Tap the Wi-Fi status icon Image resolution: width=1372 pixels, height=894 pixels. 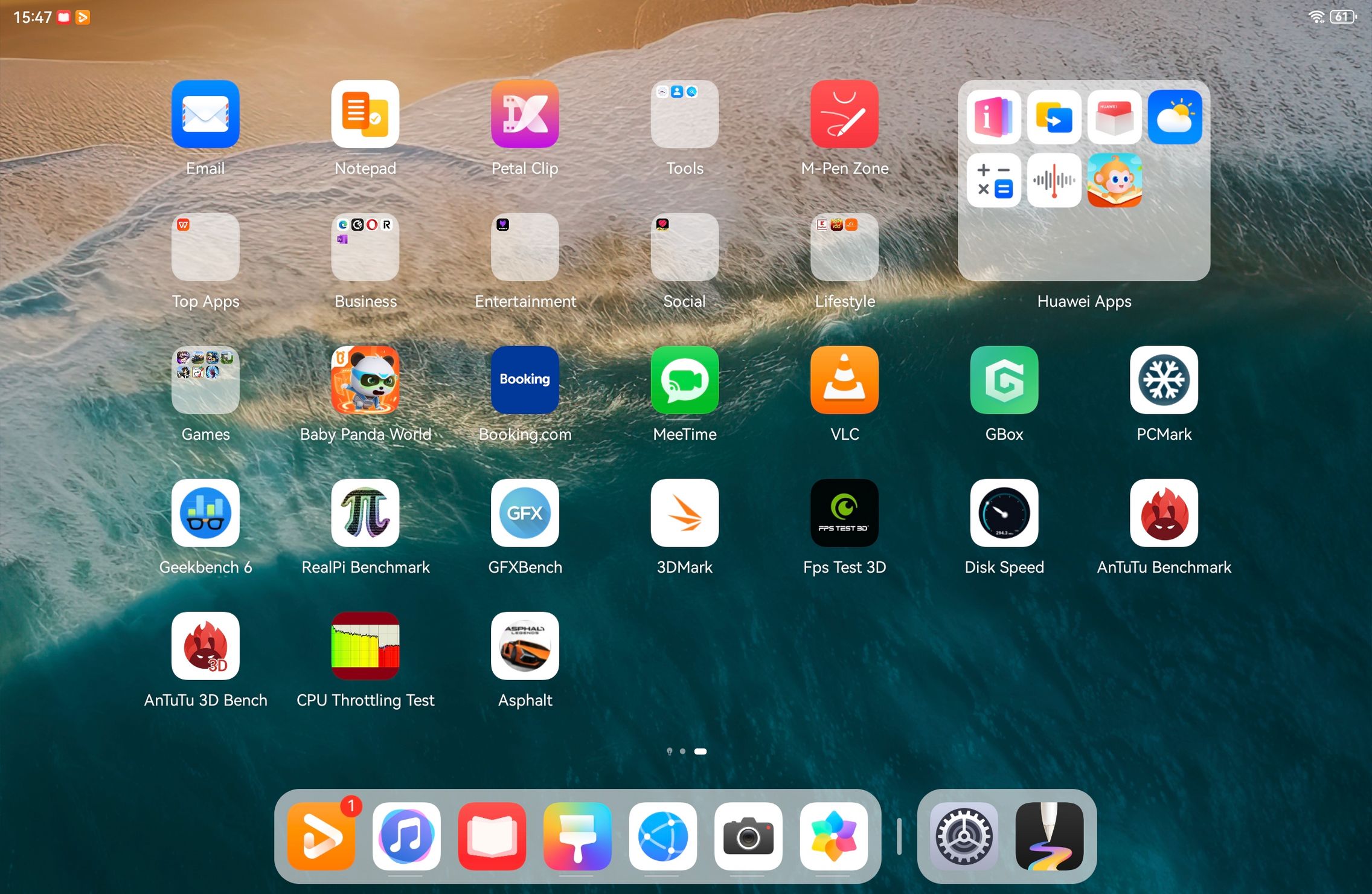[1316, 17]
